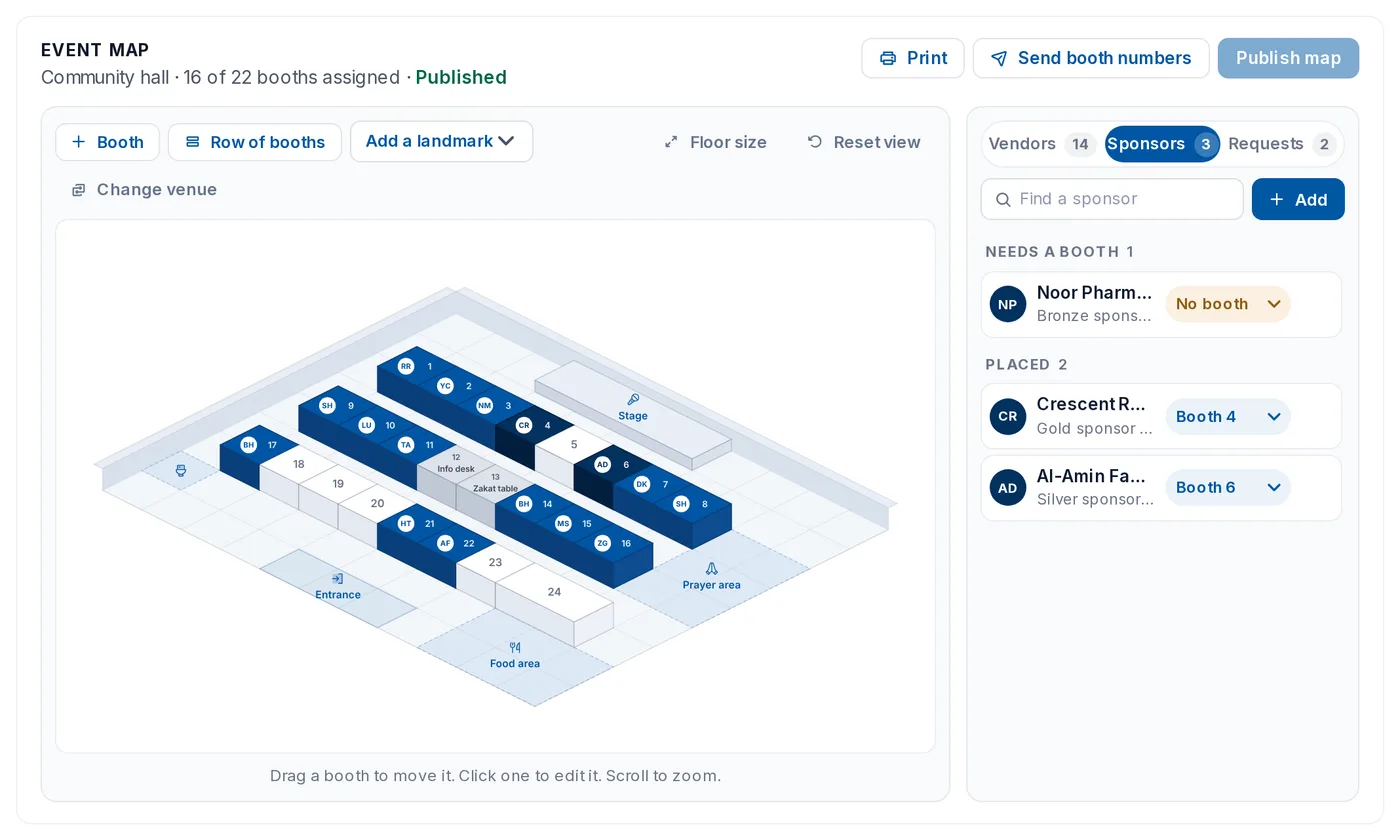This screenshot has width=1400, height=840.
Task: Switch to the Vendors tab
Action: click(1040, 144)
